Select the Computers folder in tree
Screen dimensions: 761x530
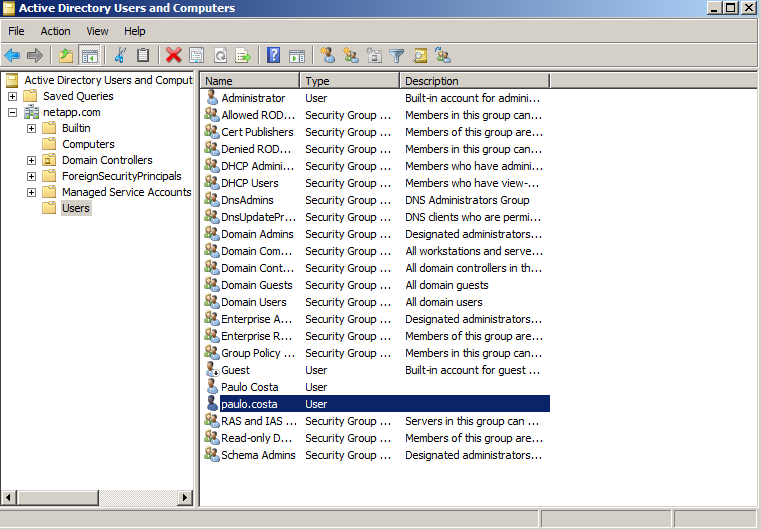88,144
